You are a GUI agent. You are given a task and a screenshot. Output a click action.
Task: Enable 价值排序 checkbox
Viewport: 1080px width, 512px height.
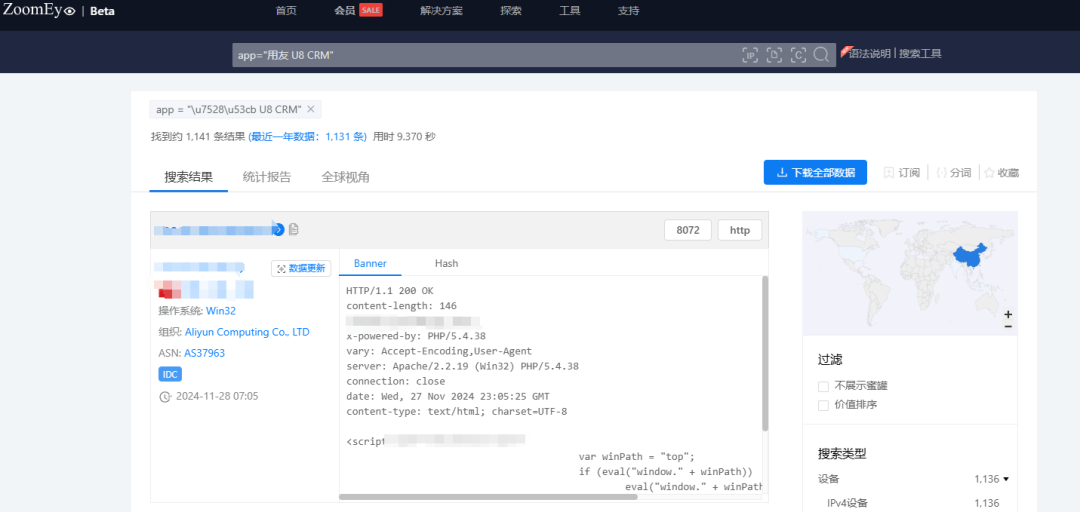coord(823,405)
